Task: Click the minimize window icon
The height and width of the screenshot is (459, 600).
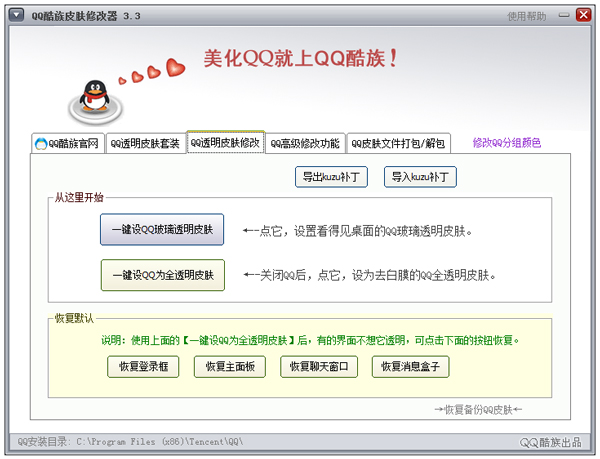Action: pyautogui.click(x=561, y=15)
